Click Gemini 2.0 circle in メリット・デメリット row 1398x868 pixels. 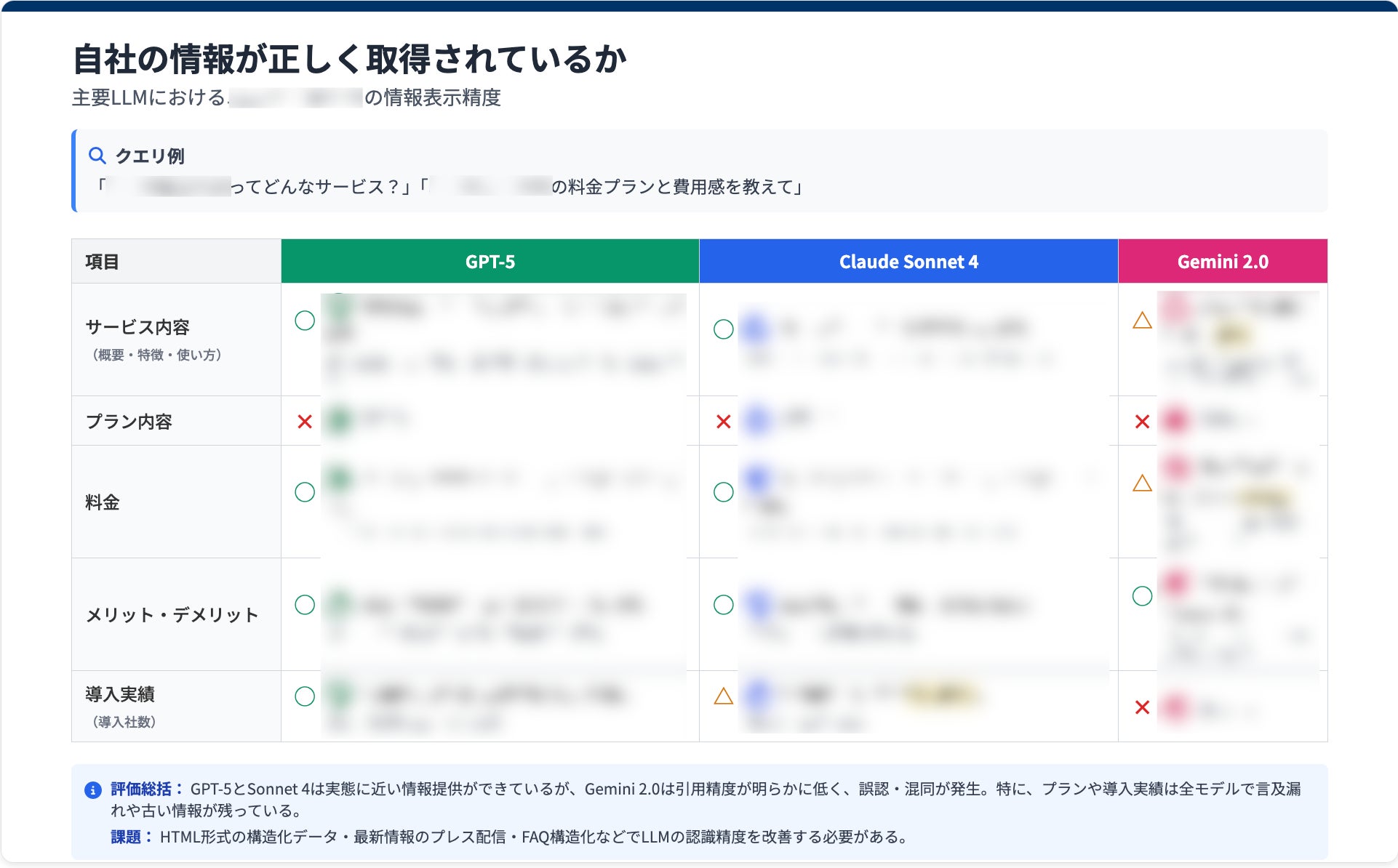[x=1142, y=596]
